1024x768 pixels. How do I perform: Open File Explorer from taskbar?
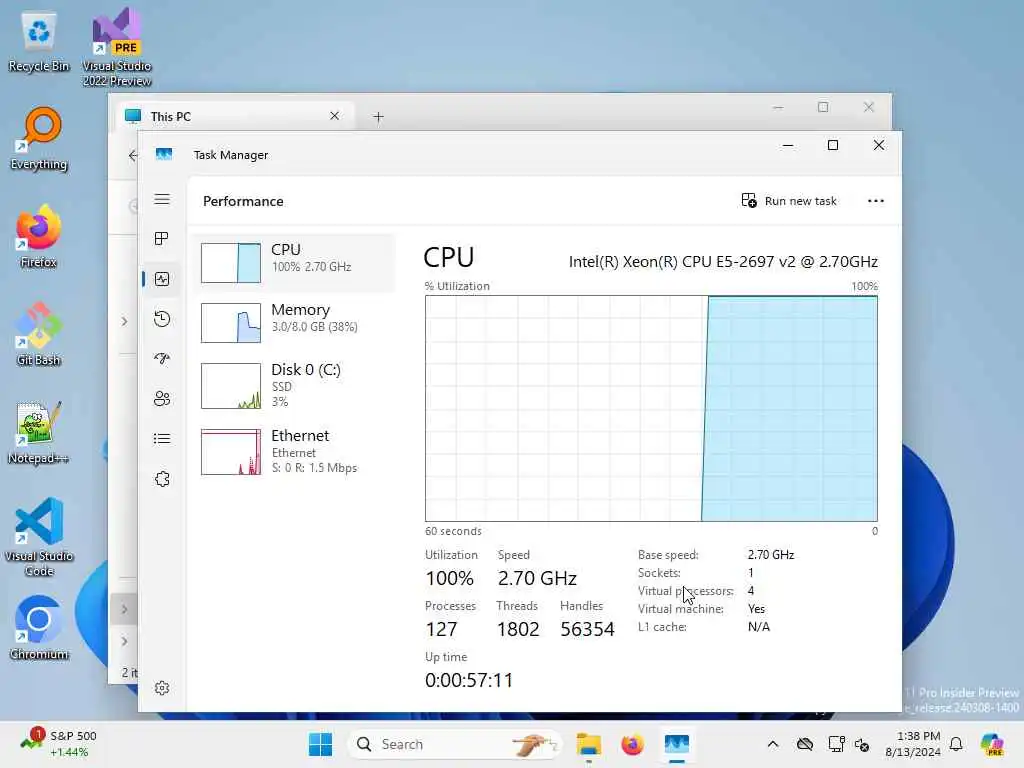click(x=588, y=744)
